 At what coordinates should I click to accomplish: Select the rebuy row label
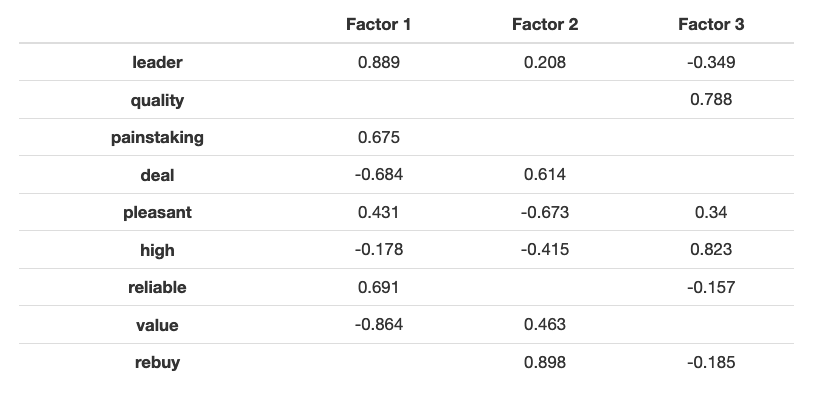[157, 363]
